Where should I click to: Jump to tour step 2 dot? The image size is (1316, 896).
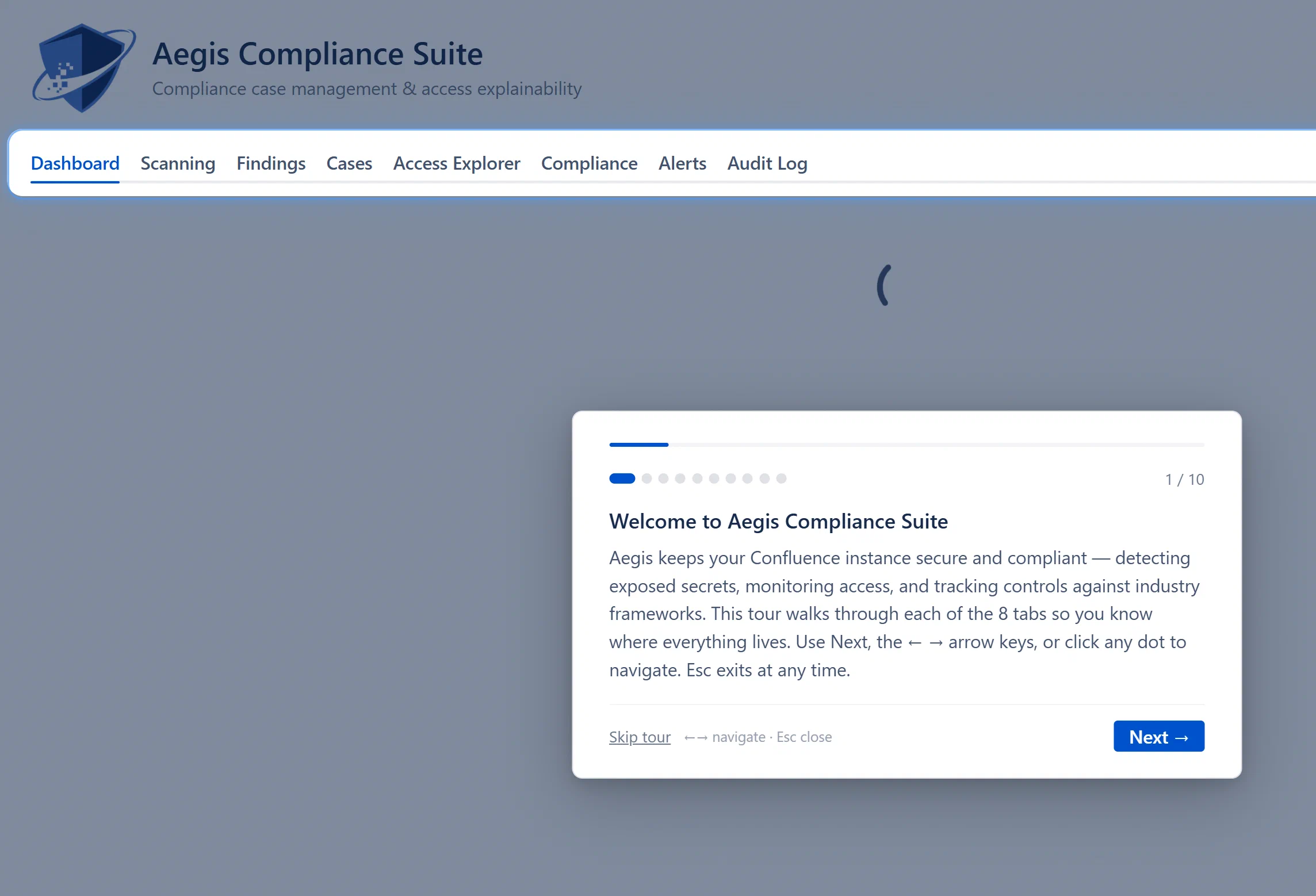pos(646,478)
